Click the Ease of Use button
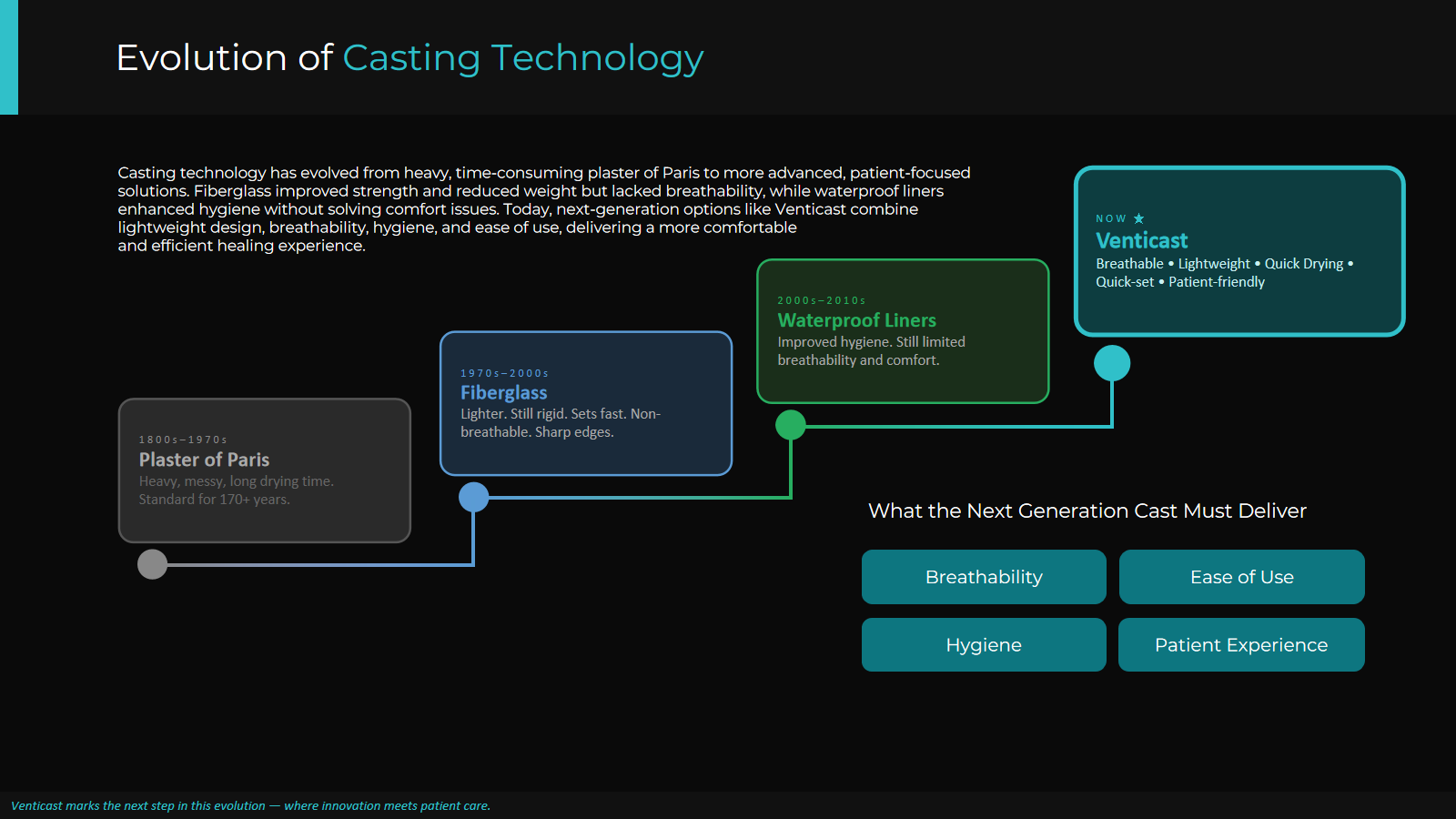This screenshot has width=1456, height=819. pyautogui.click(x=1242, y=577)
